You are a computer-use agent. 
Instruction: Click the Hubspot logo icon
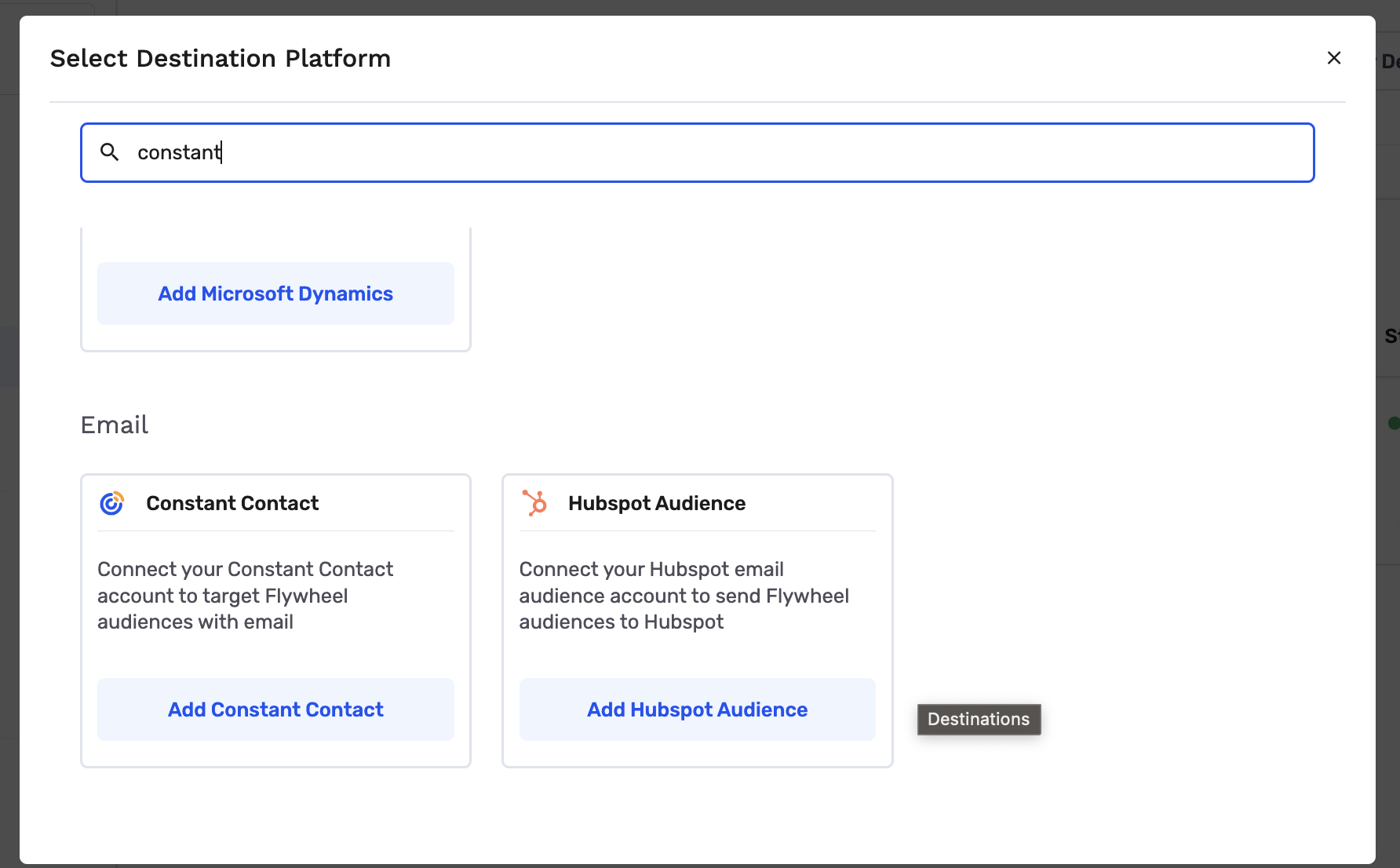[534, 503]
